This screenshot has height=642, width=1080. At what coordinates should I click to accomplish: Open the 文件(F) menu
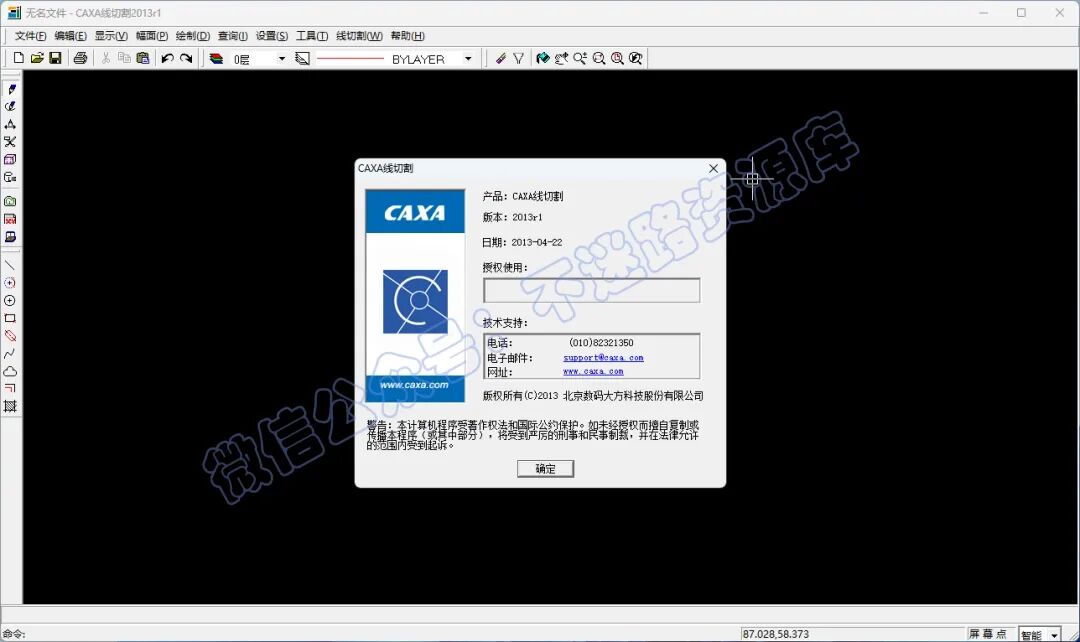click(30, 36)
